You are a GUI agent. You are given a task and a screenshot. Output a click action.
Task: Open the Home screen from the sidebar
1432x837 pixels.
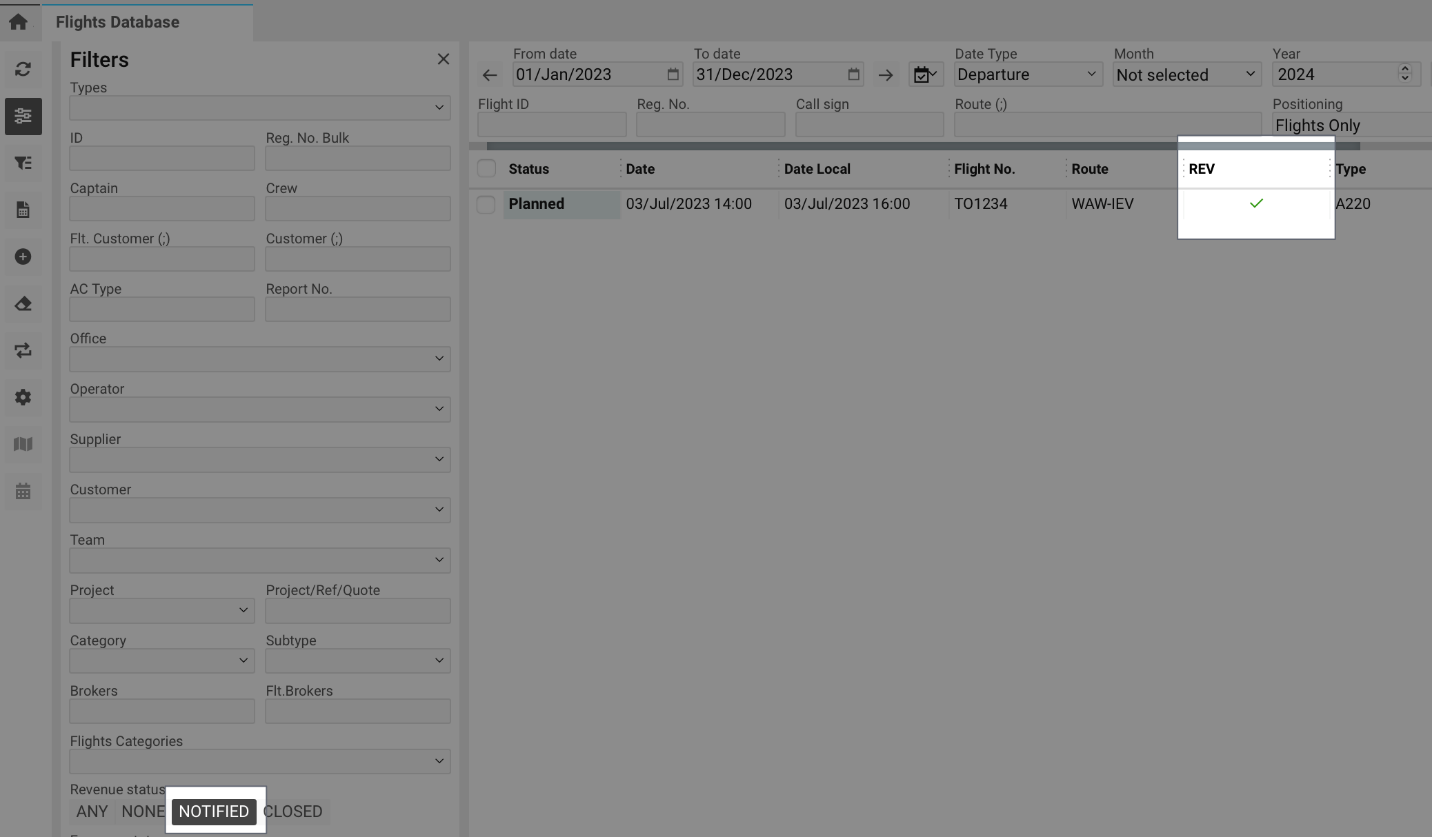tap(20, 20)
